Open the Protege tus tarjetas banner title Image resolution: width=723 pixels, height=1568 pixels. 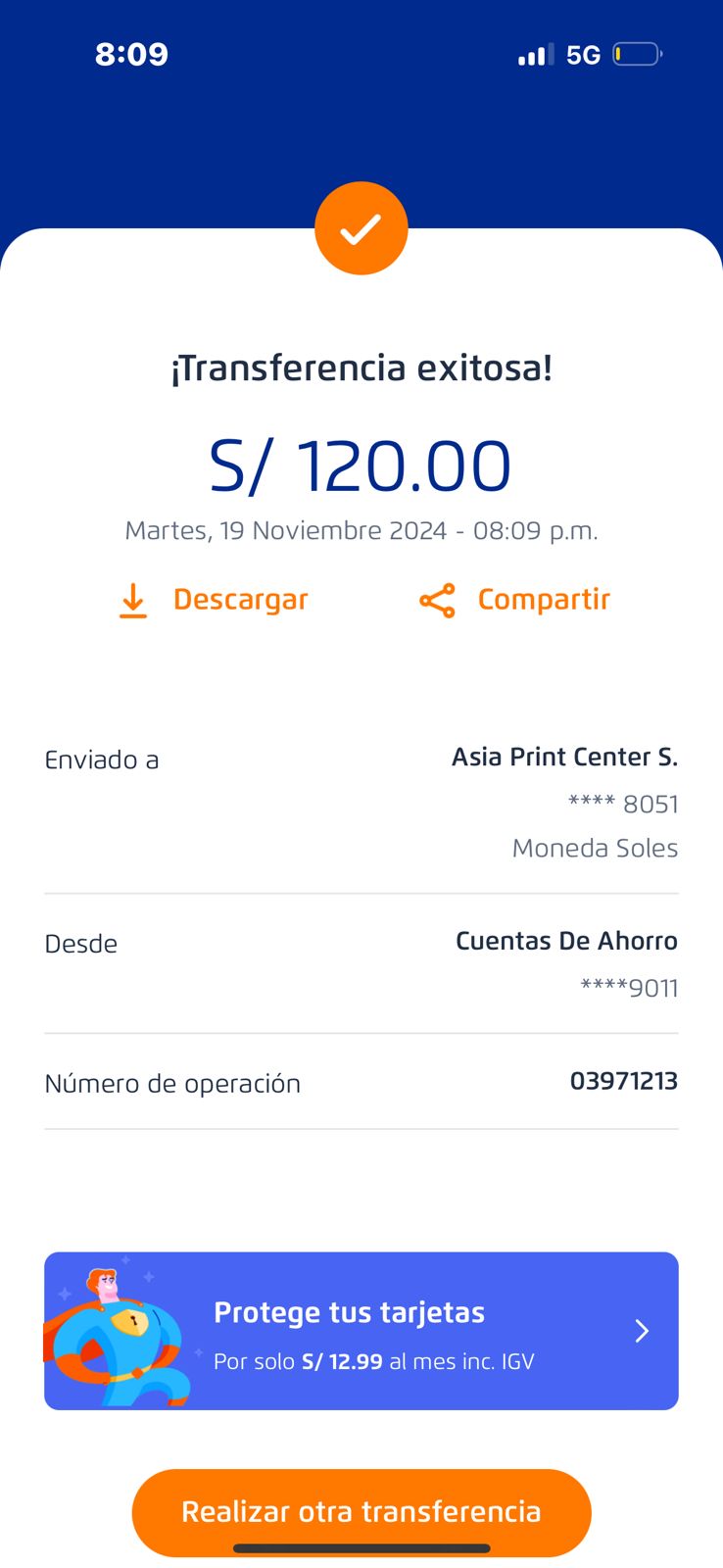pos(349,1312)
